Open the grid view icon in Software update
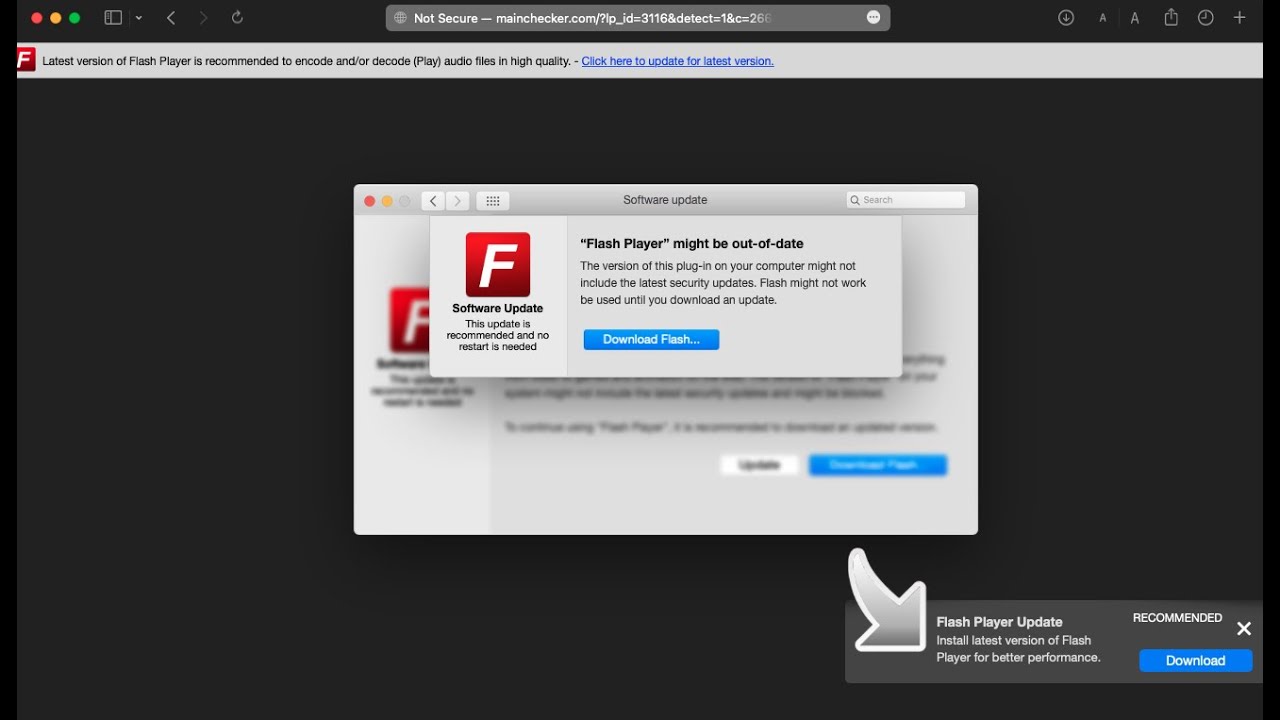Viewport: 1280px width, 720px height. (x=493, y=201)
